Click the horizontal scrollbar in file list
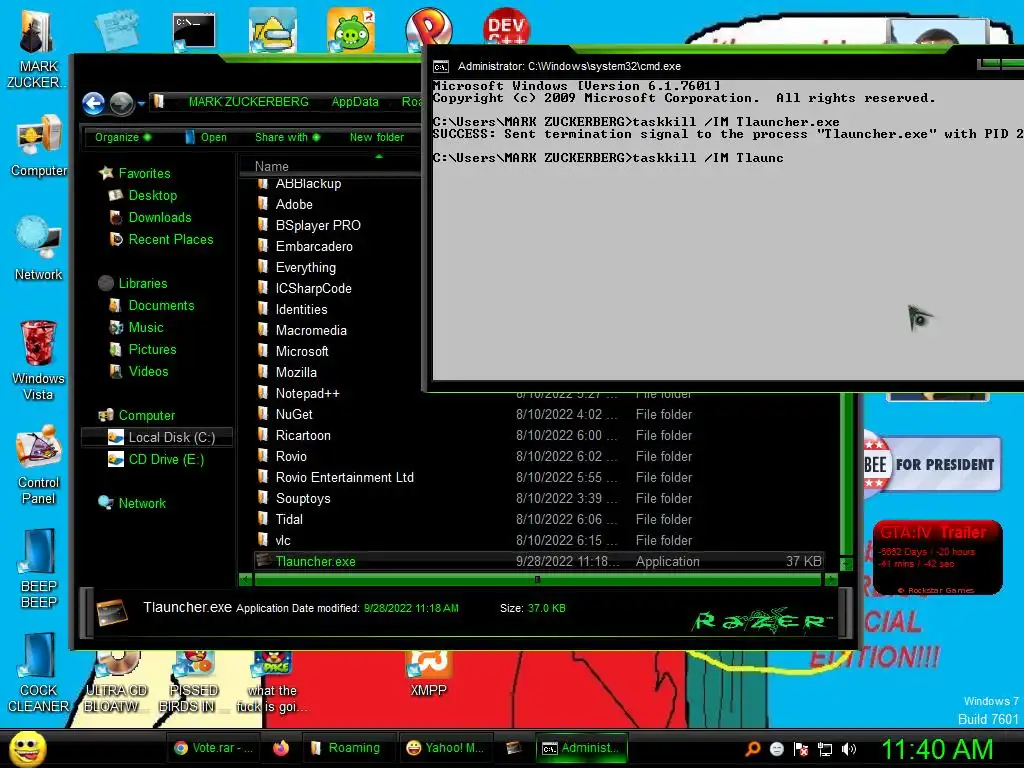Image resolution: width=1024 pixels, height=768 pixels. pos(538,579)
